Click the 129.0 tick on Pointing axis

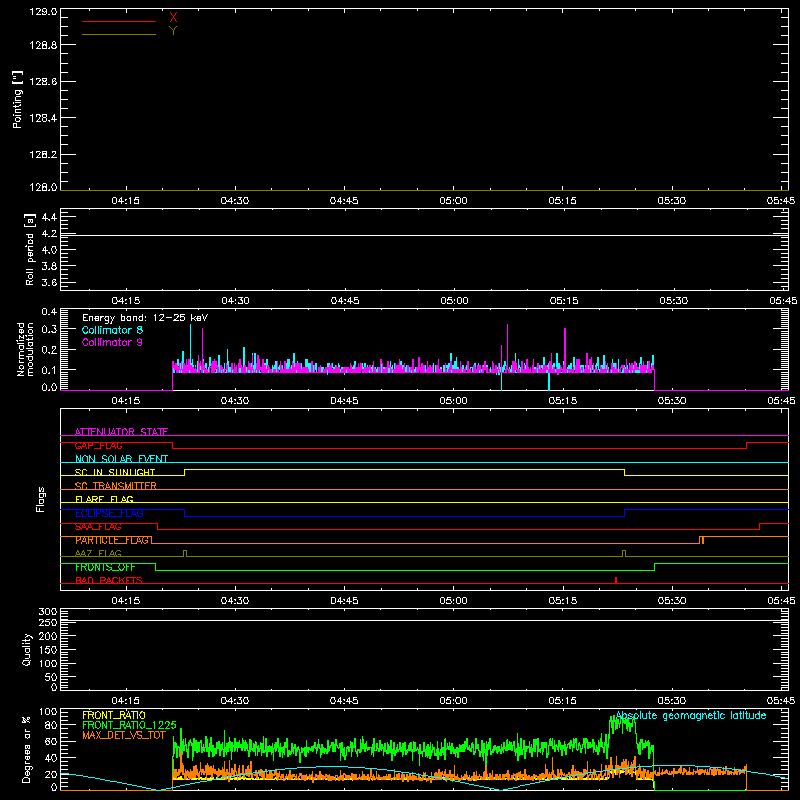point(43,11)
